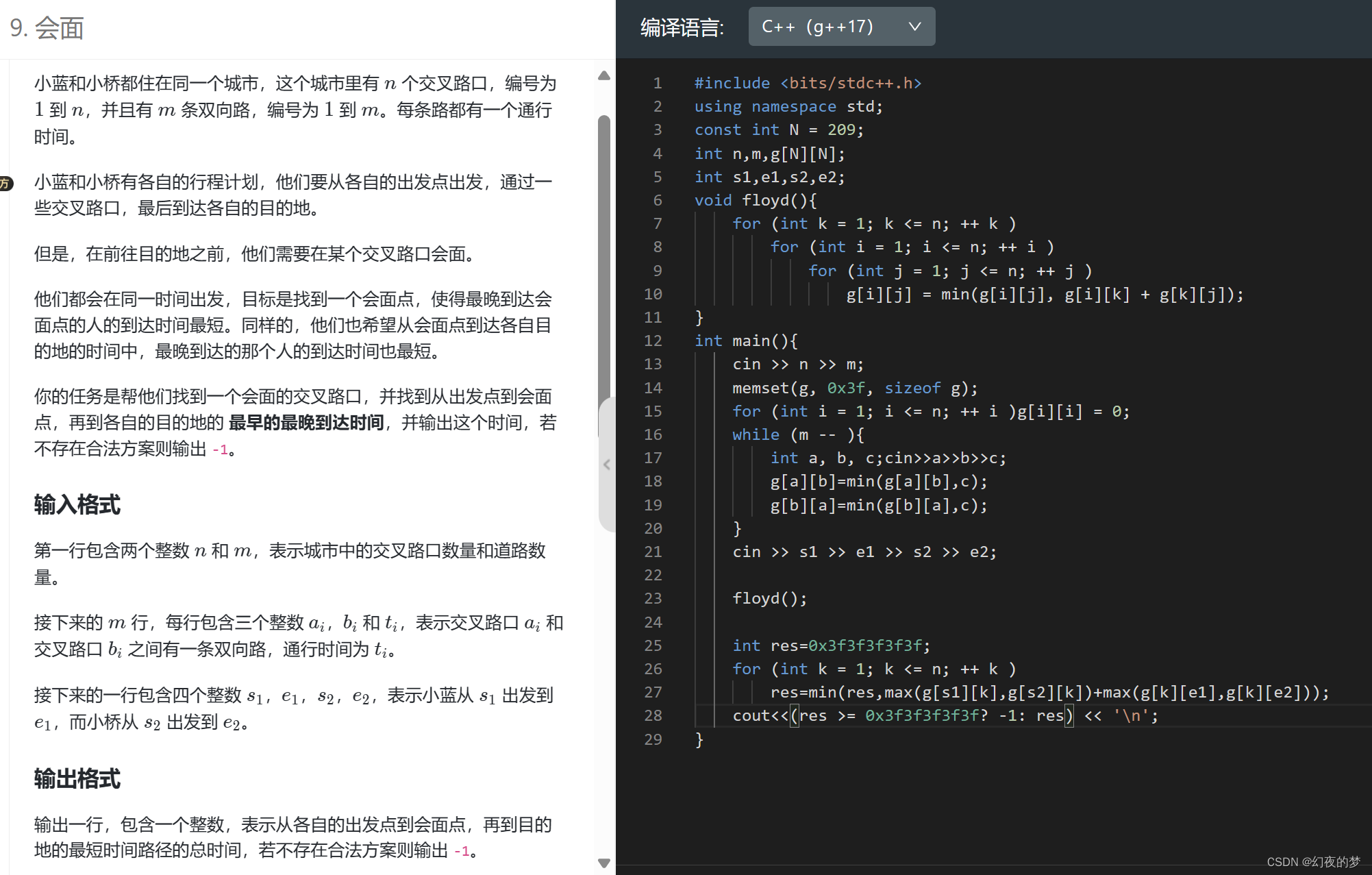Click code line 'memset(g, 0x3f, sizeof g);'
The height and width of the screenshot is (875, 1372).
[x=855, y=388]
